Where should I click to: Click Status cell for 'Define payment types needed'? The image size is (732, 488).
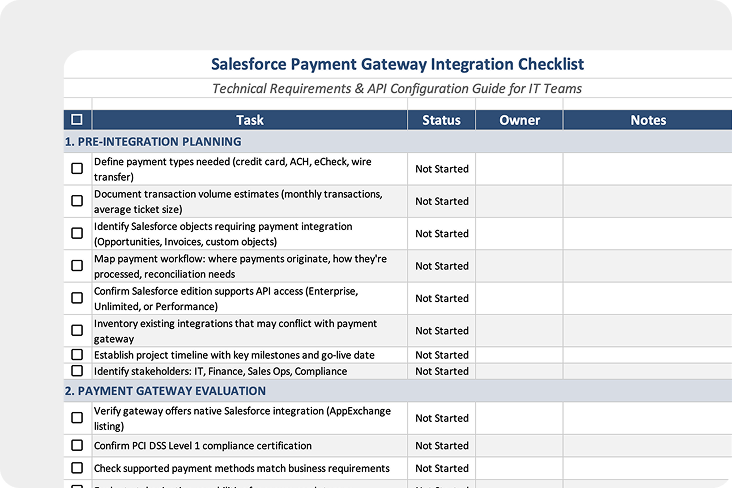(442, 169)
